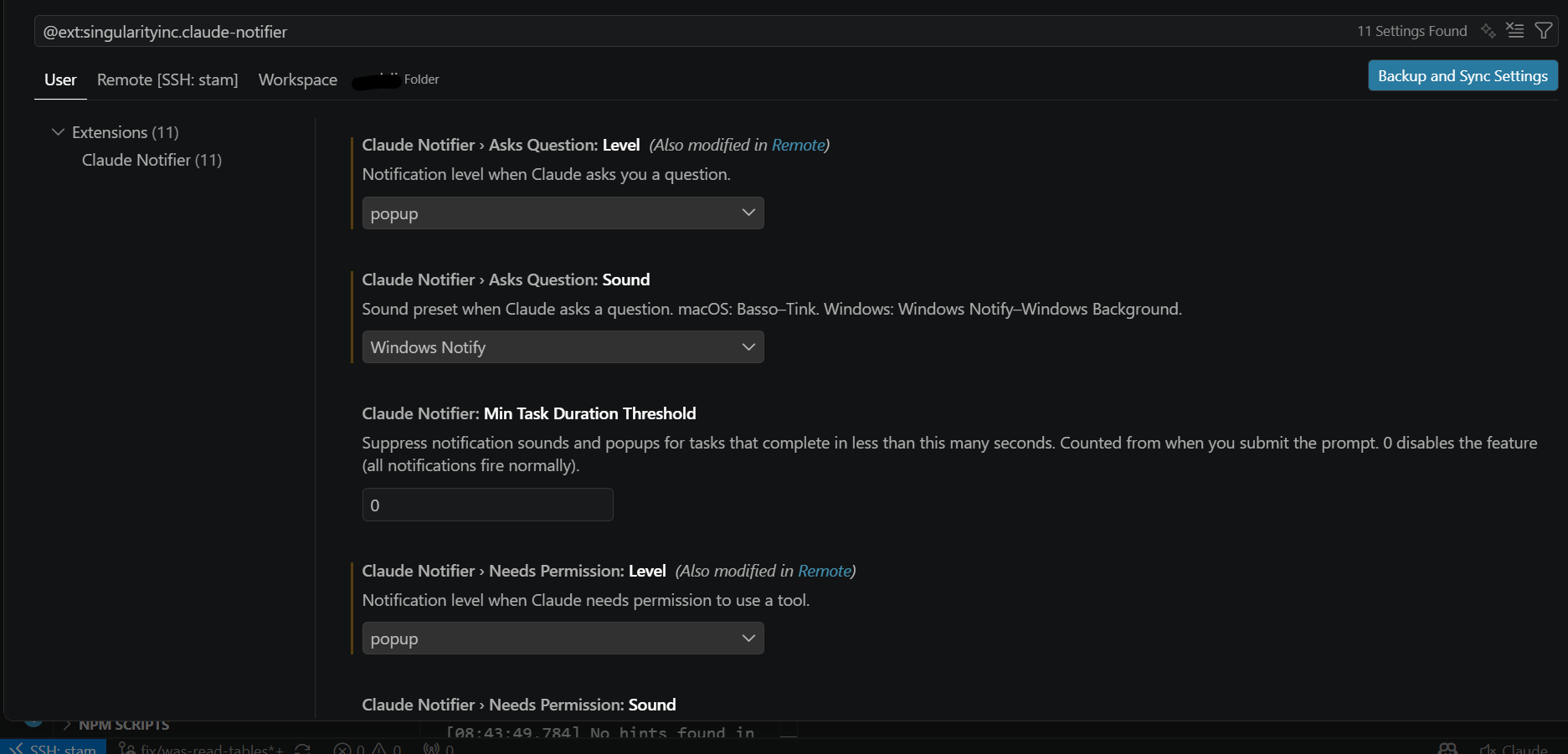The image size is (1568, 754).
Task: Open Remote link beside Asks Question: Level
Action: click(x=798, y=145)
